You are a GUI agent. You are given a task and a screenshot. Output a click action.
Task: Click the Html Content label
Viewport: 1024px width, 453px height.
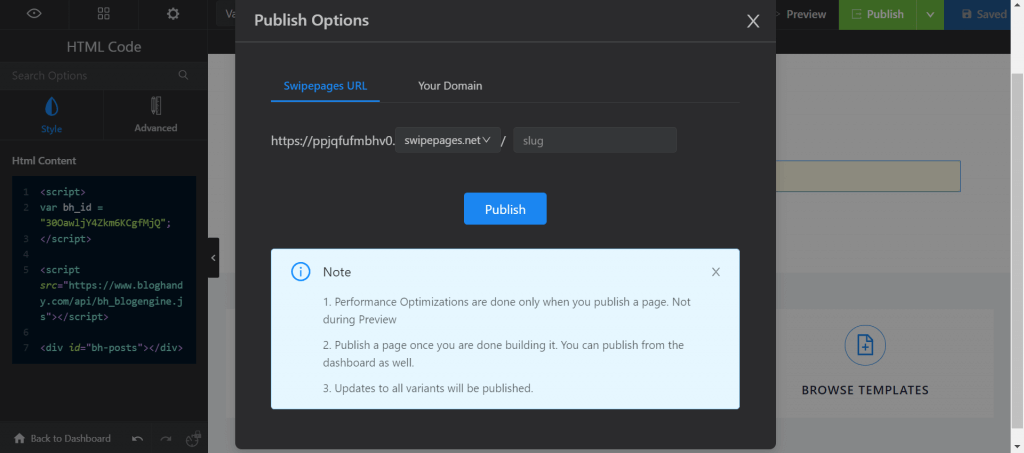click(44, 161)
